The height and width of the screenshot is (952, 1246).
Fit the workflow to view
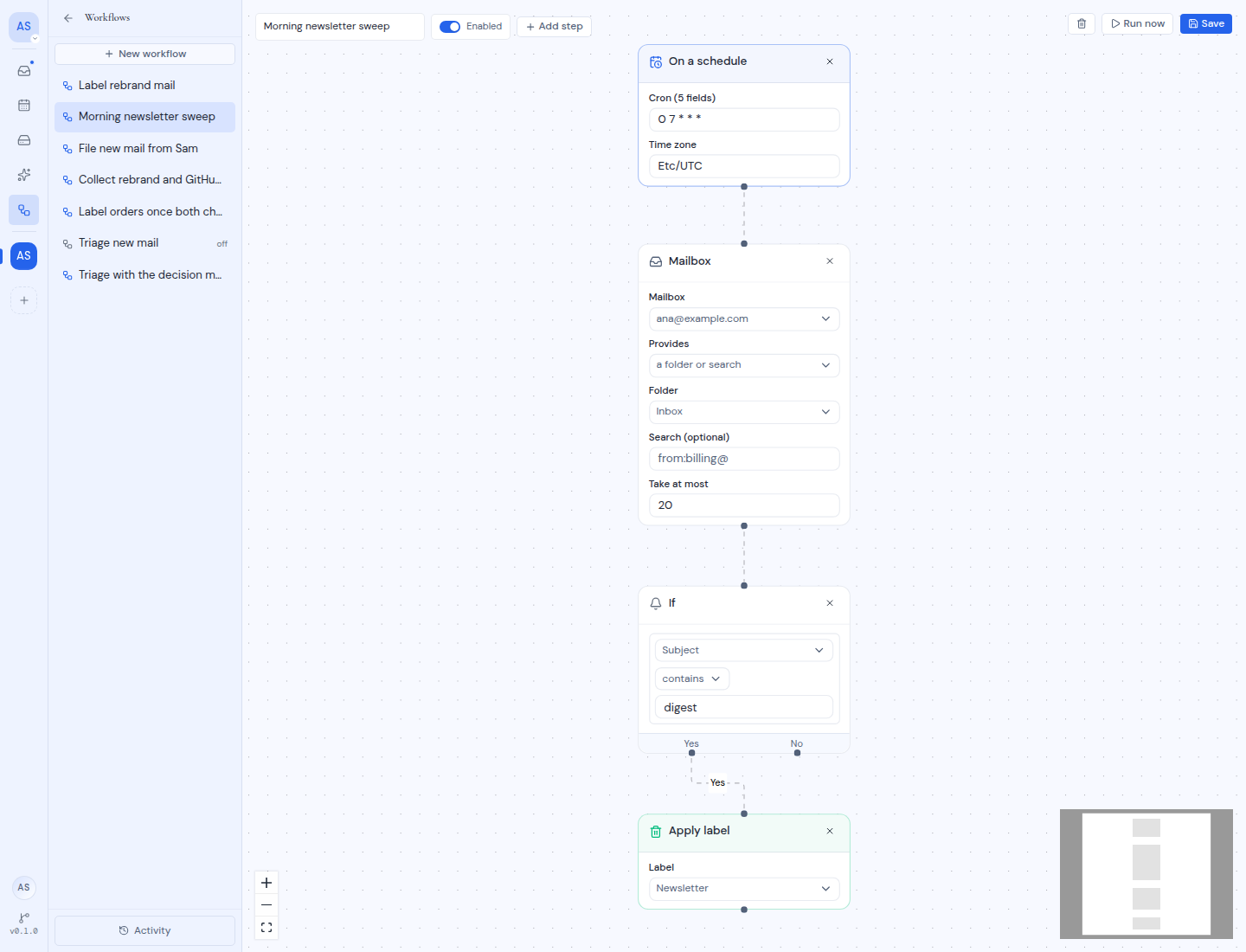(267, 928)
